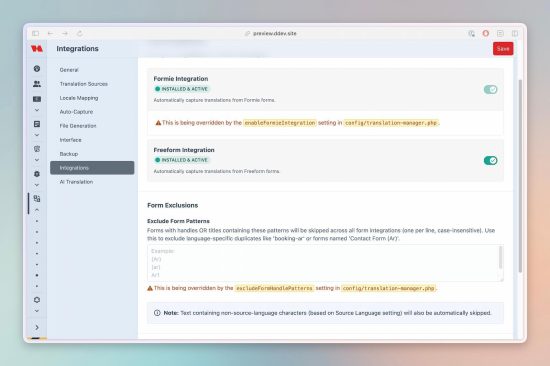The image size is (550, 366).
Task: Click the Freeform Integration heading
Action: pos(184,150)
